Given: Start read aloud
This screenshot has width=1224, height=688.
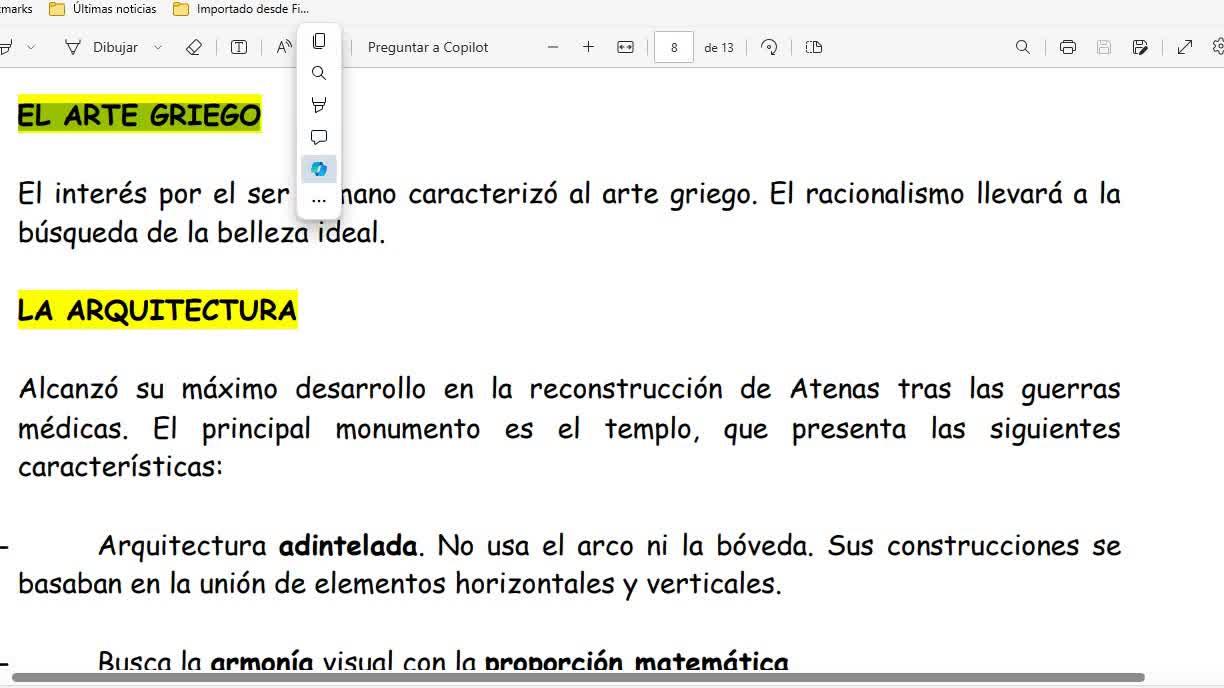Looking at the screenshot, I should [284, 47].
